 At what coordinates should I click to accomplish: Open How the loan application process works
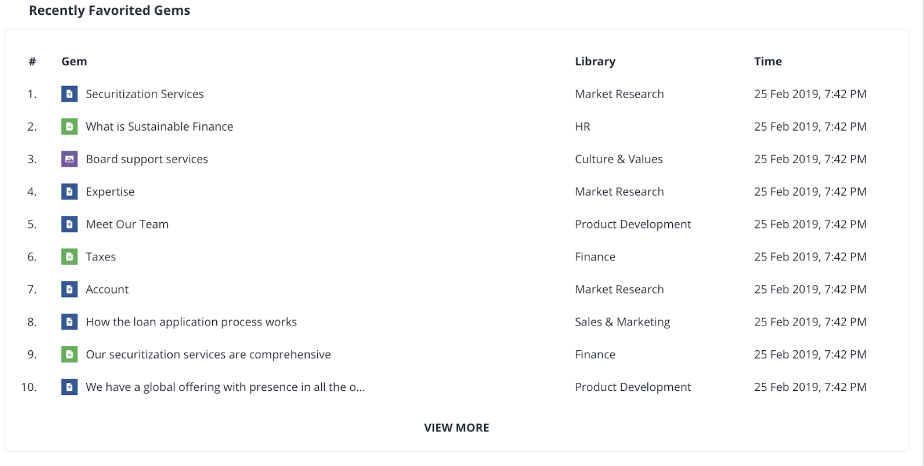191,322
